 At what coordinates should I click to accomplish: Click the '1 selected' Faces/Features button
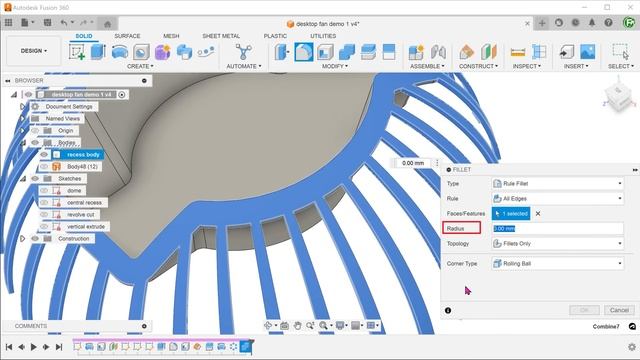click(511, 213)
